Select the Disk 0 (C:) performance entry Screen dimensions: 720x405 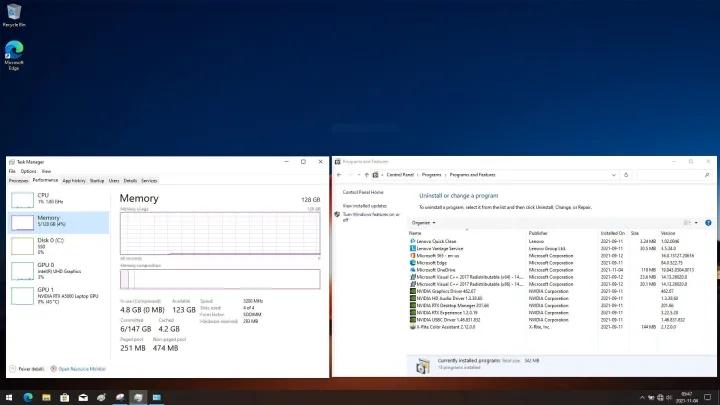59,246
